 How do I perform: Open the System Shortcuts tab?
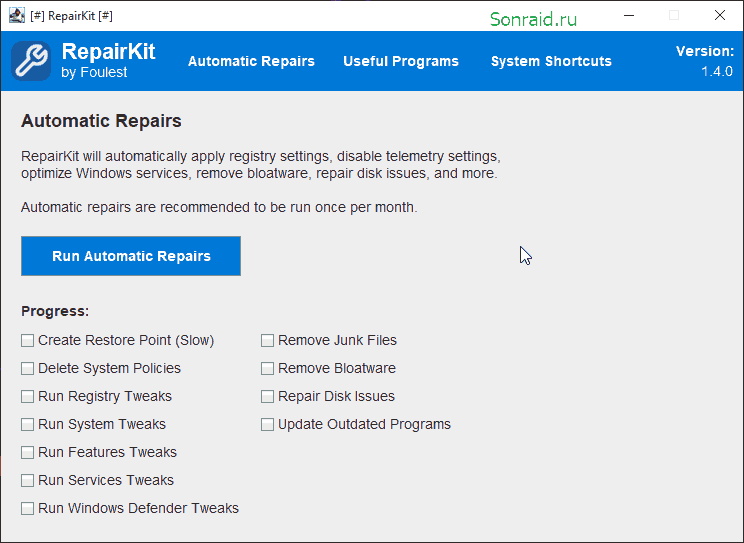(551, 61)
